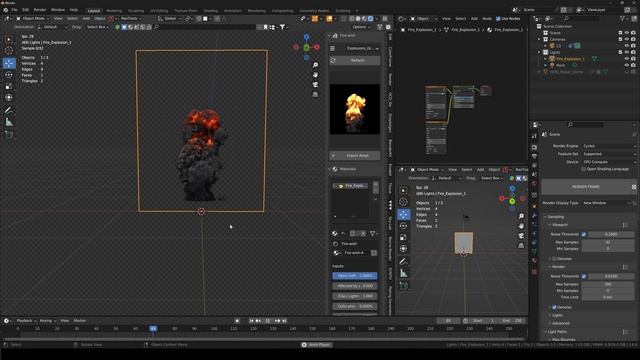The image size is (640, 360).
Task: Open the Window menu
Action: 58,9
